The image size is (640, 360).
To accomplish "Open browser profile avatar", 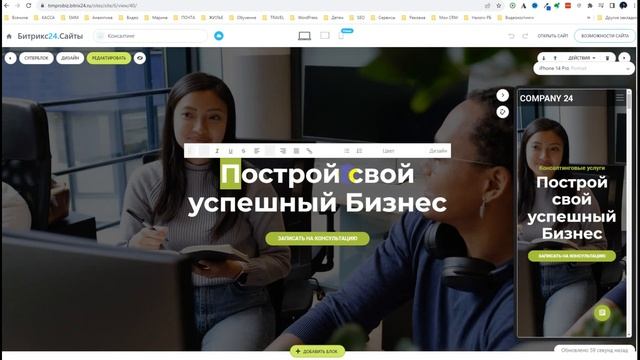I will coord(623,5).
